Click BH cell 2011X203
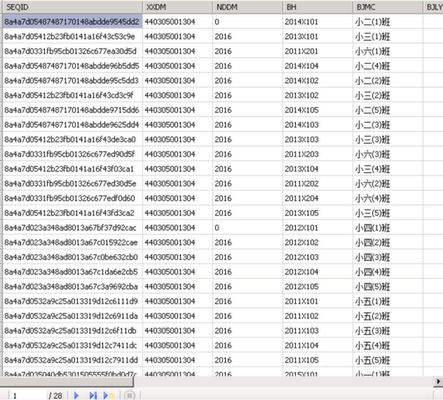Viewport: 443px width, 400px height. pyautogui.click(x=318, y=154)
